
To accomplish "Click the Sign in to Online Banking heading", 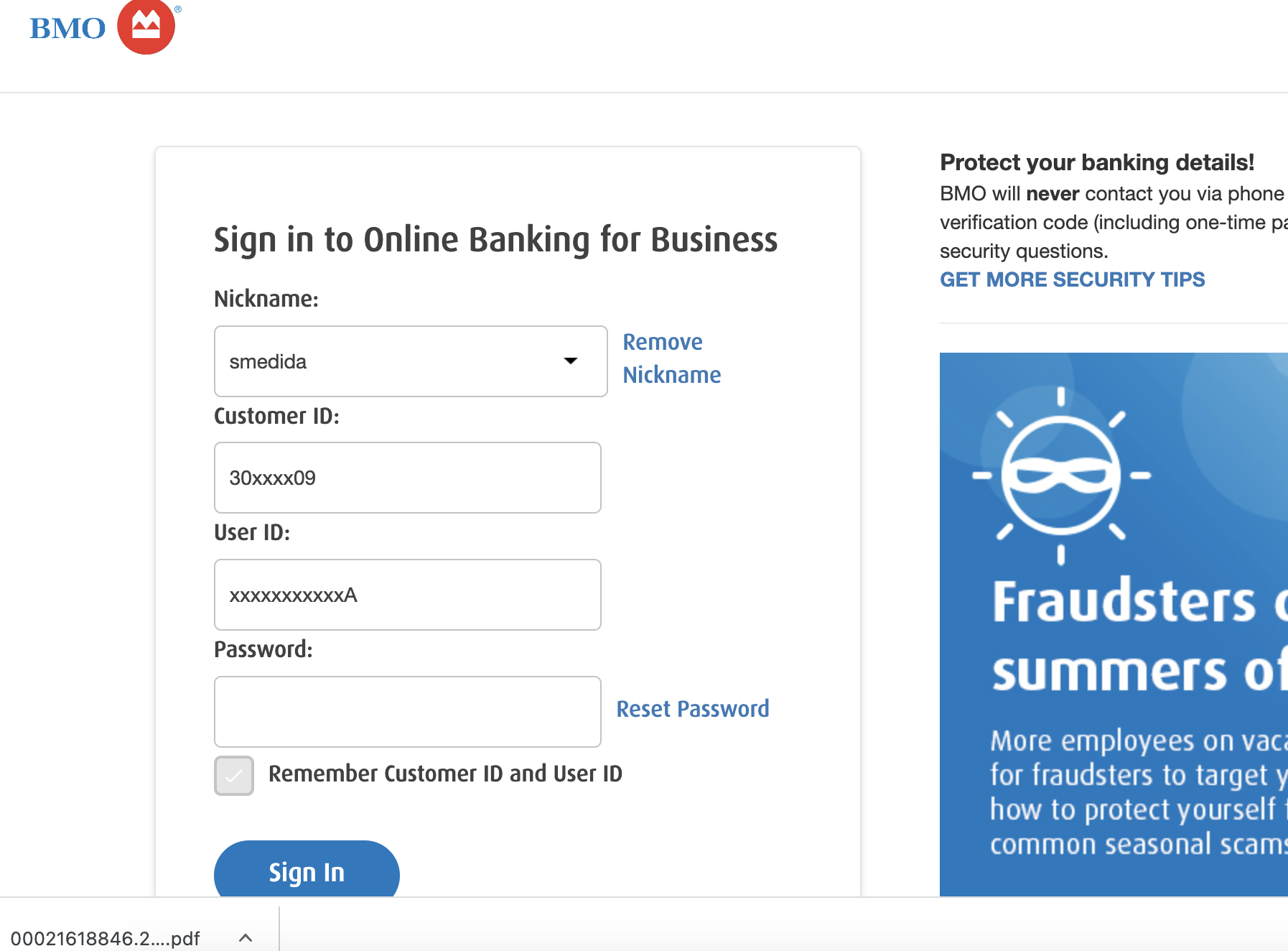I will [x=495, y=239].
